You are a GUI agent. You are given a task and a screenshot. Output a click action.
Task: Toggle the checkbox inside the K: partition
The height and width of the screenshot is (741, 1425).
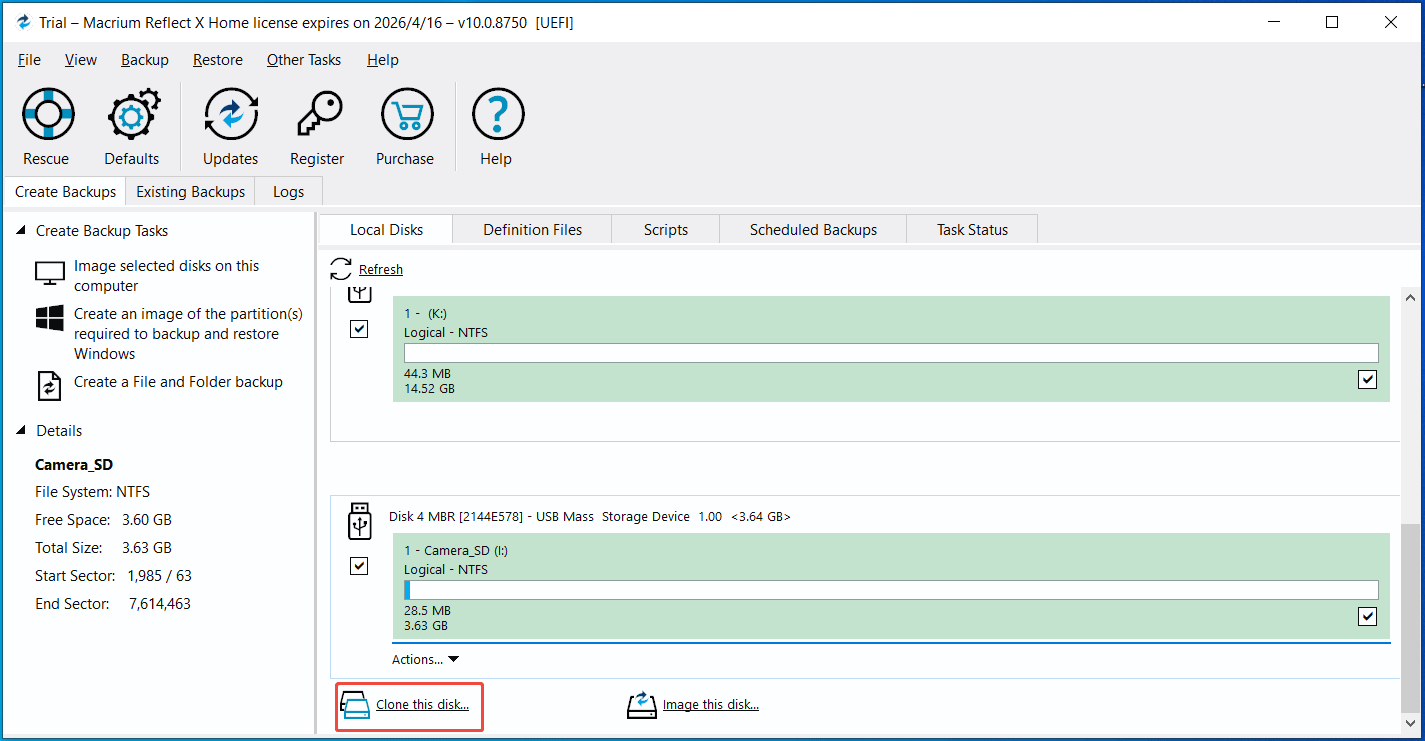click(1368, 379)
